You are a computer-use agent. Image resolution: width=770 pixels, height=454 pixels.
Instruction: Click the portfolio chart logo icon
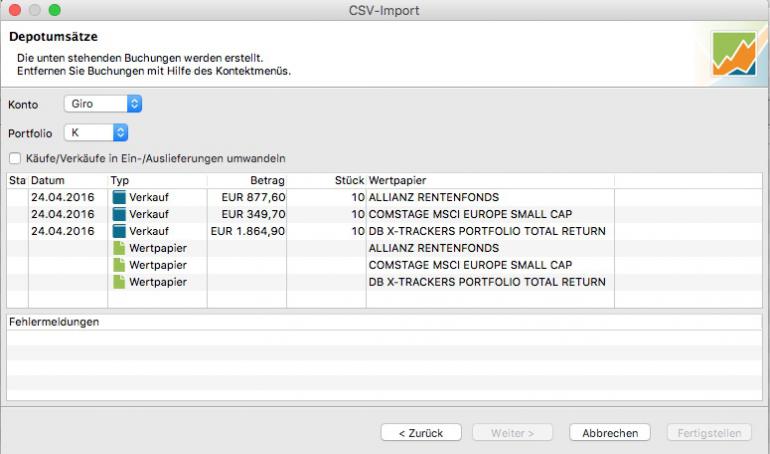(x=734, y=54)
